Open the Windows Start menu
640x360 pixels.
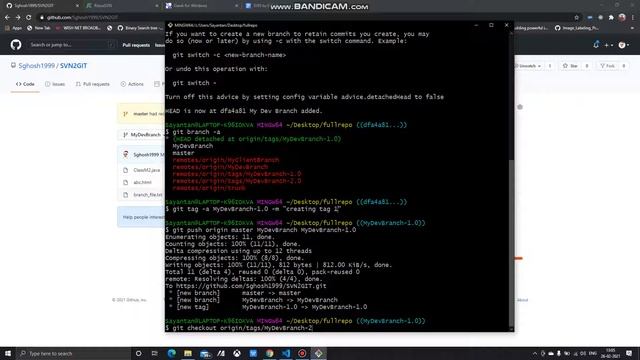click(8, 353)
